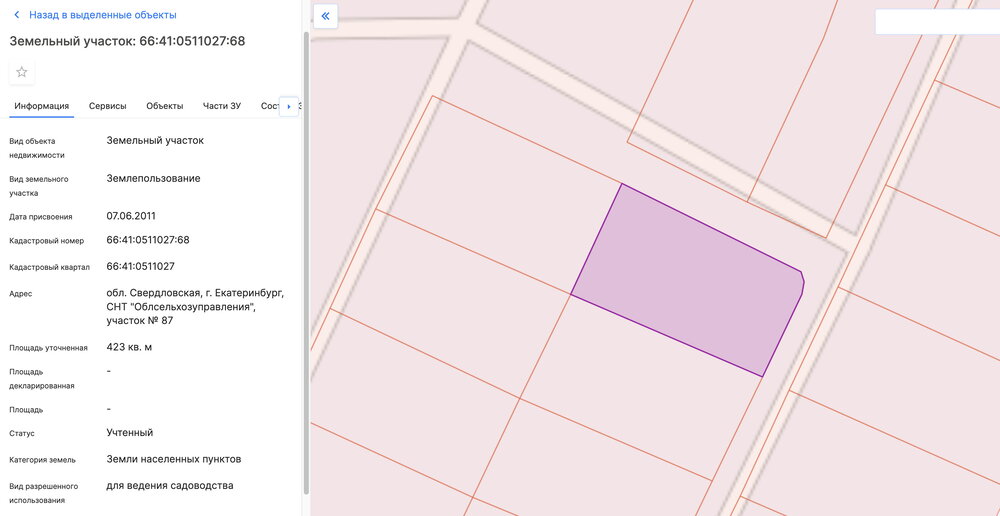The height and width of the screenshot is (516, 1000).
Task: Click the date value 07.06.2011
Action: pos(131,216)
